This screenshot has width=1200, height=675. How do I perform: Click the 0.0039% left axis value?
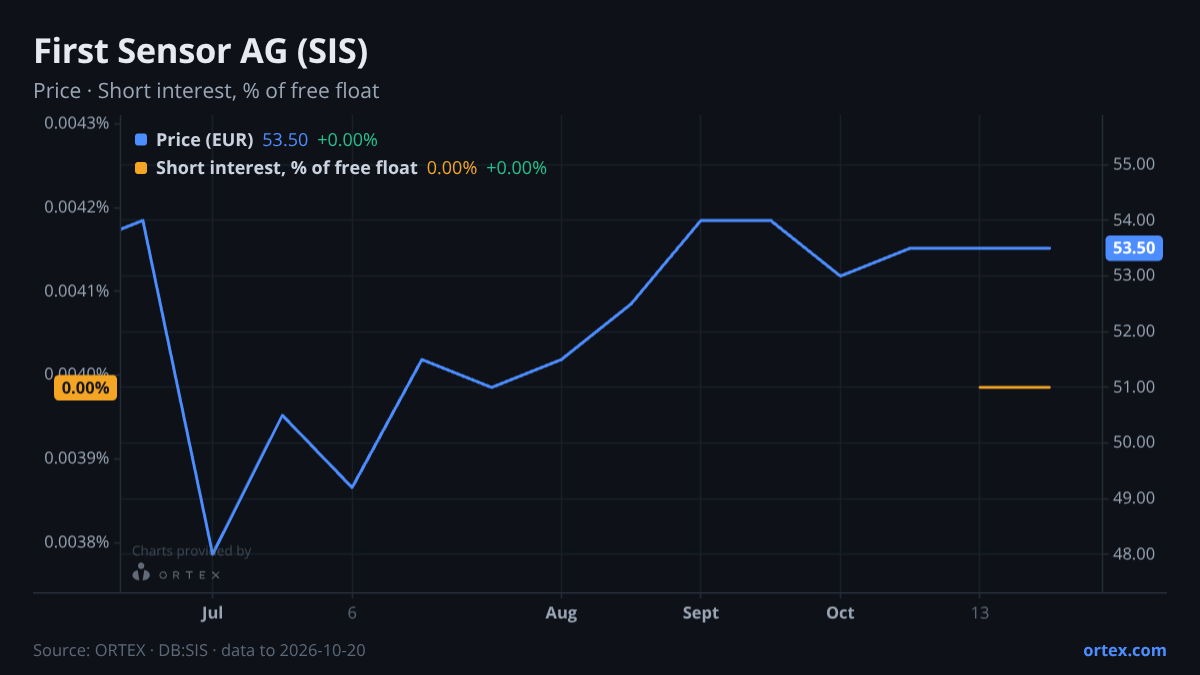pyautogui.click(x=77, y=458)
